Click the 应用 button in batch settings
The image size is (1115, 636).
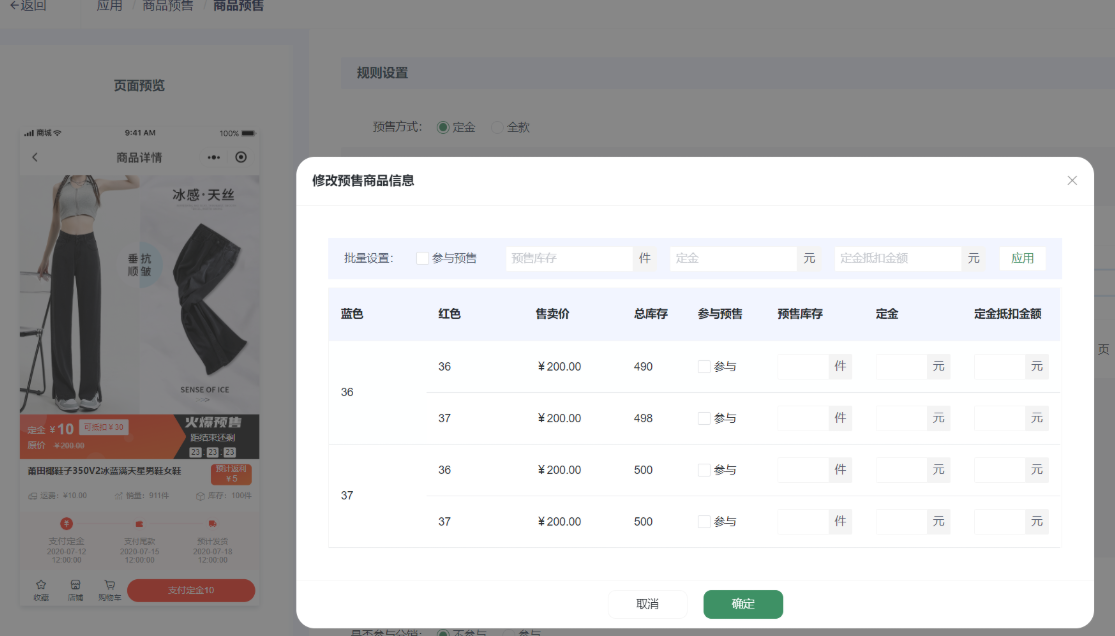(x=1022, y=258)
